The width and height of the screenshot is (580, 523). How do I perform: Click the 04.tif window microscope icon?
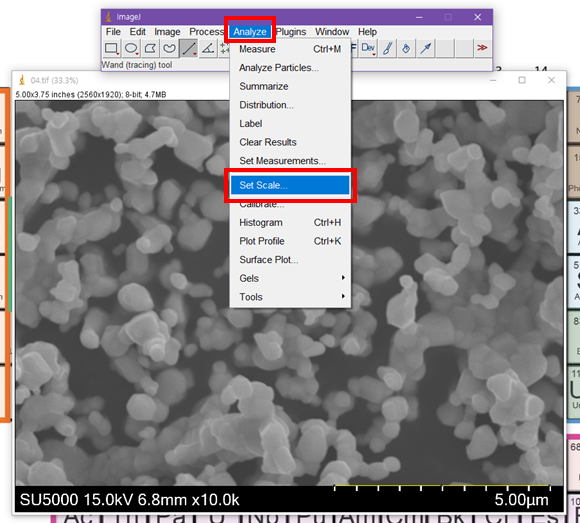click(x=22, y=80)
